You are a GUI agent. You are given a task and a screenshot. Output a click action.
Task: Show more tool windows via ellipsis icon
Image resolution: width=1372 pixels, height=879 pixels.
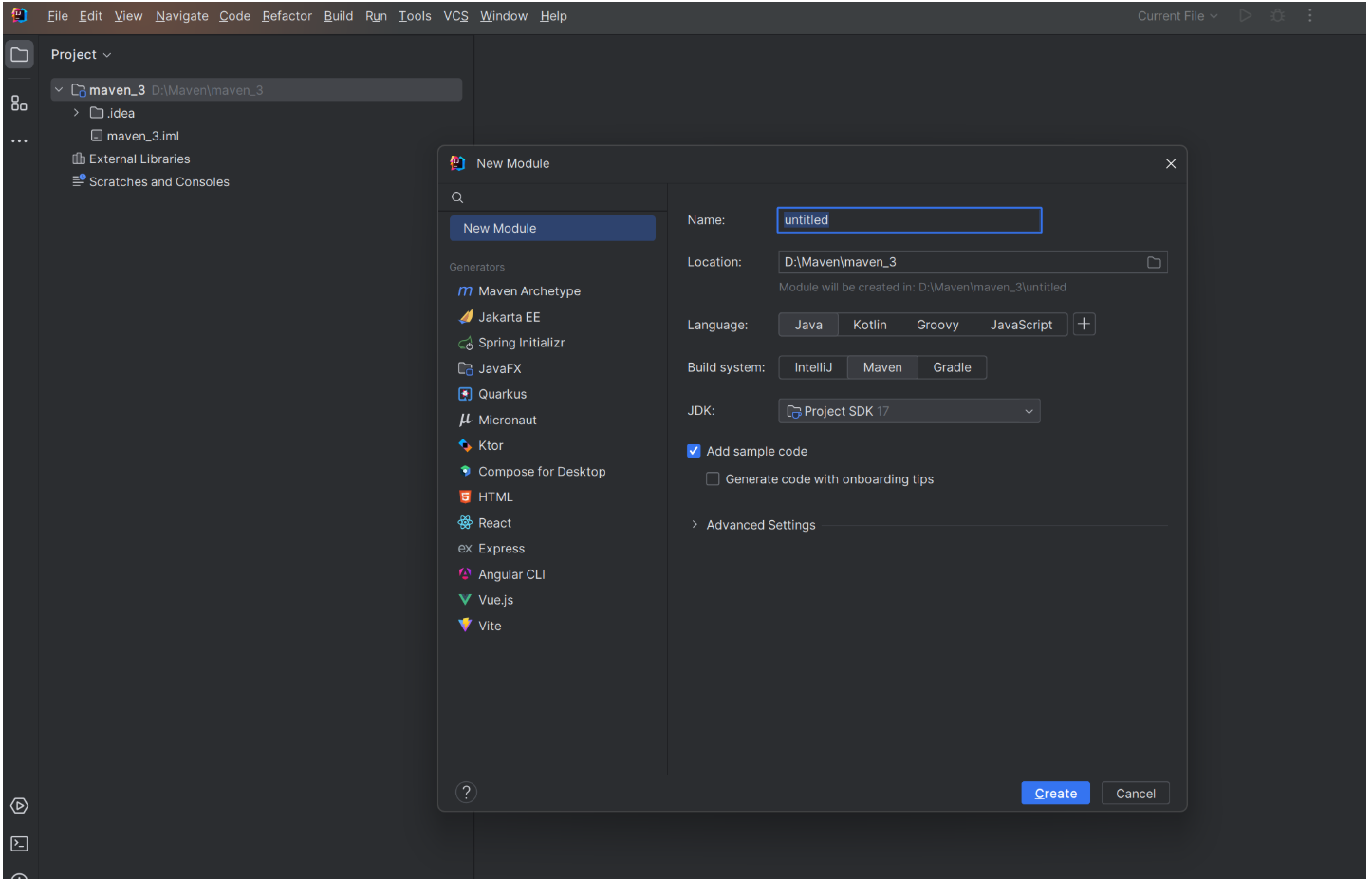coord(19,140)
